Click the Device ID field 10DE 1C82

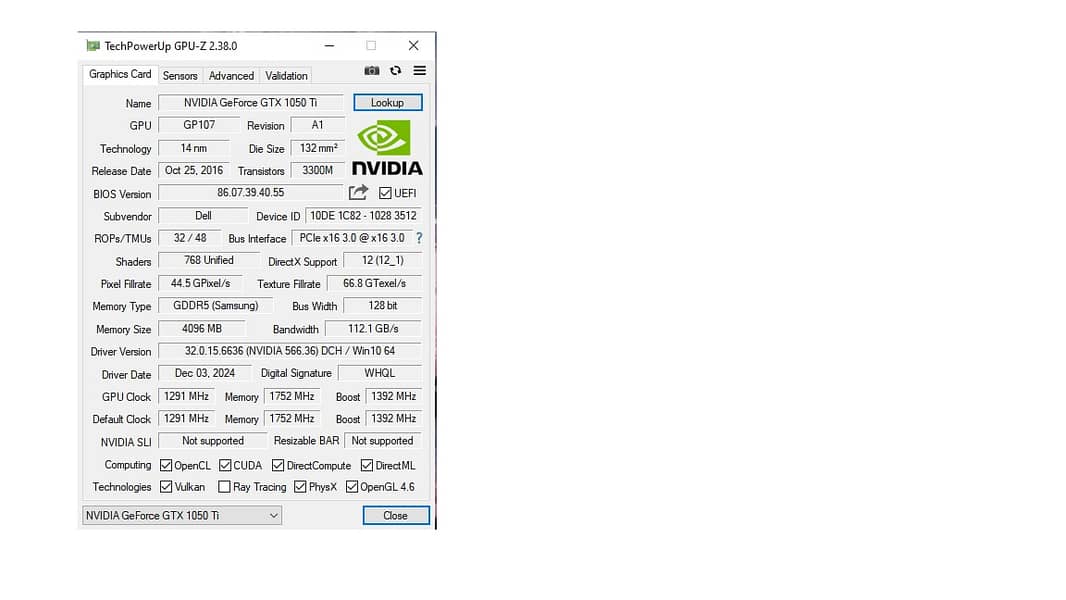(x=364, y=216)
